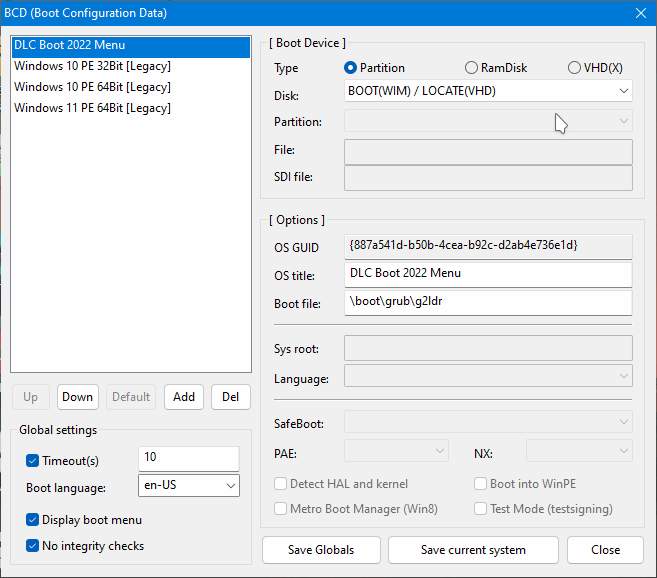Click the Close button at bottom
The width and height of the screenshot is (657, 578).
[x=605, y=550]
